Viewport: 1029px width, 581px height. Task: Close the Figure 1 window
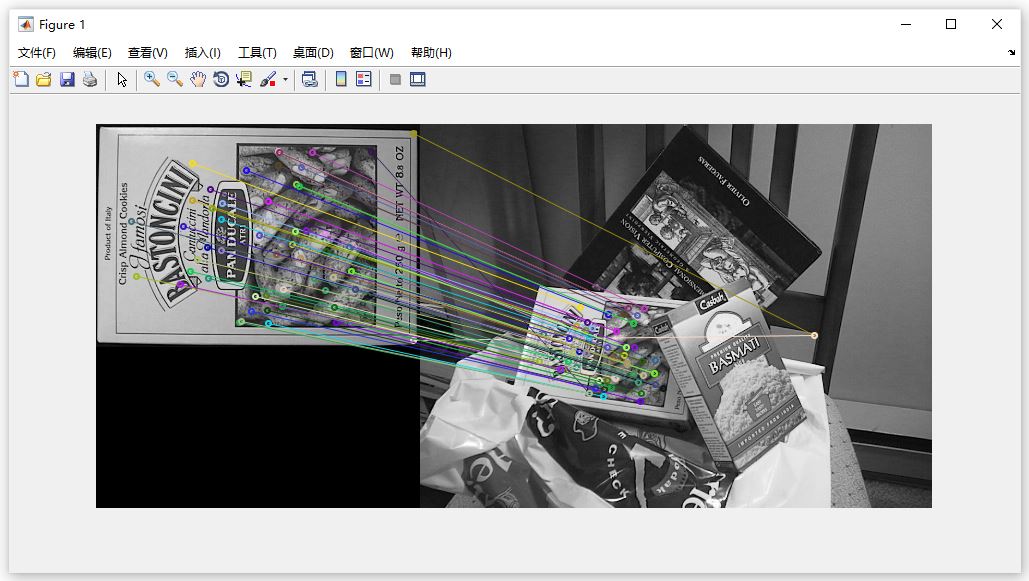(x=997, y=24)
